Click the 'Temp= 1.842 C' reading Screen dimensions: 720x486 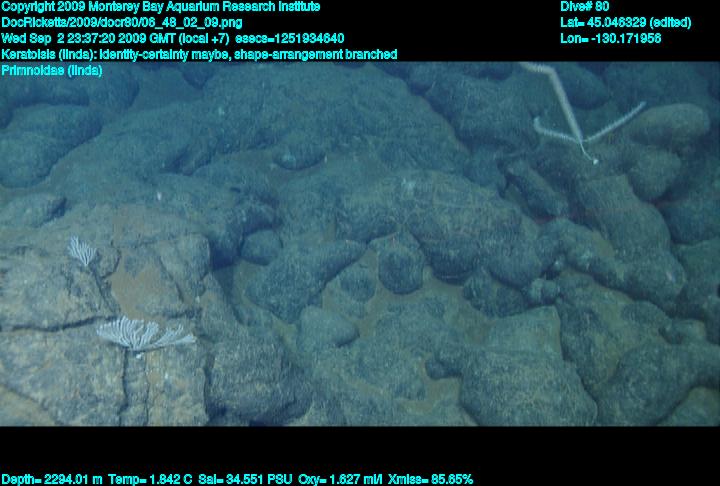(150, 480)
